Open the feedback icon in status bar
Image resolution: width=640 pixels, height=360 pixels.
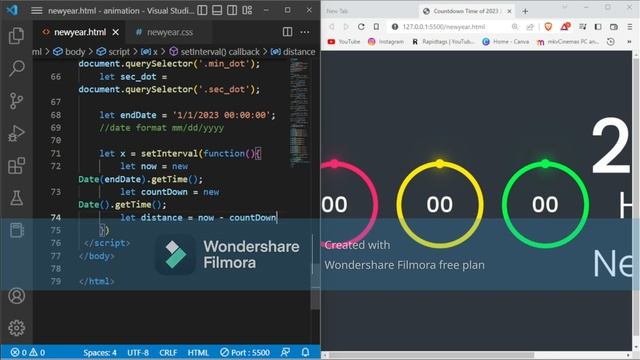tap(285, 352)
